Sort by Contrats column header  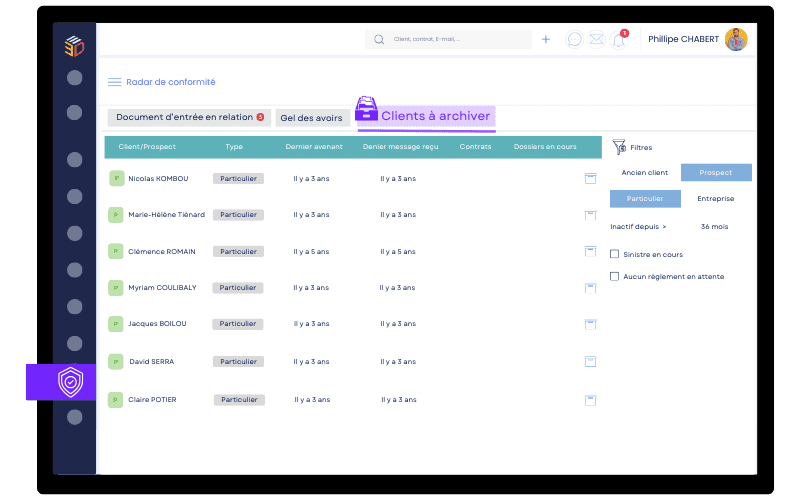click(476, 147)
